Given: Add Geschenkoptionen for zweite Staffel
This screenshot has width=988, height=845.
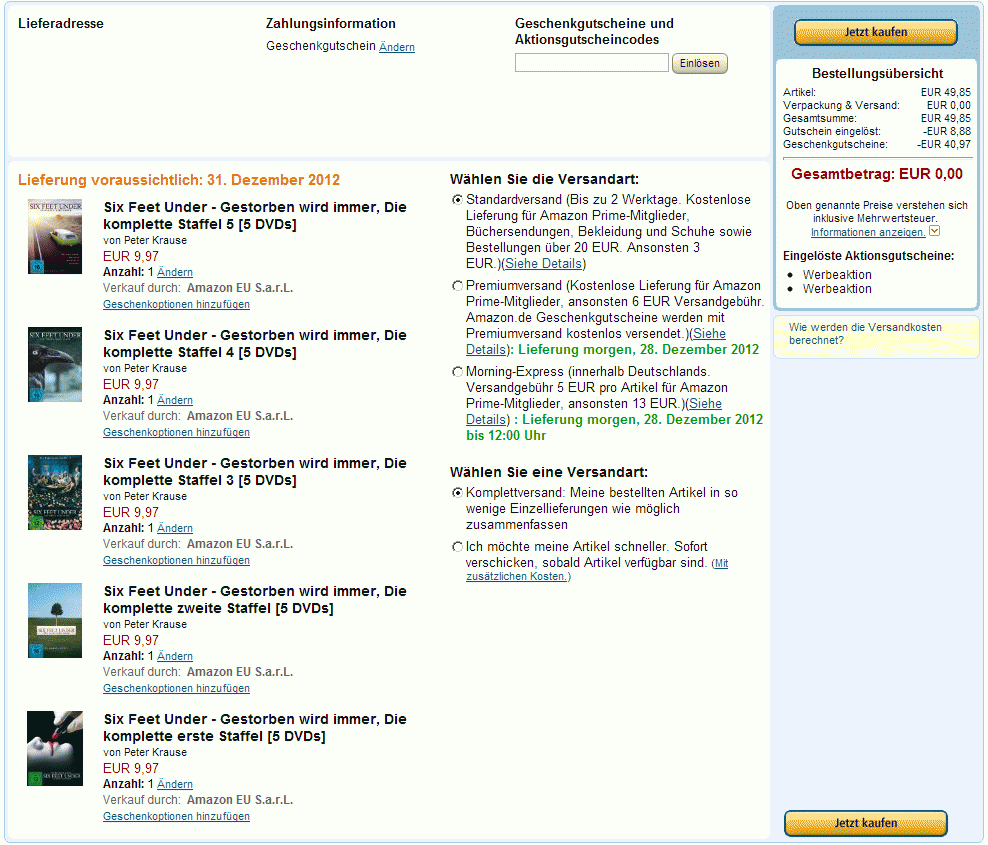Looking at the screenshot, I should click(x=176, y=688).
